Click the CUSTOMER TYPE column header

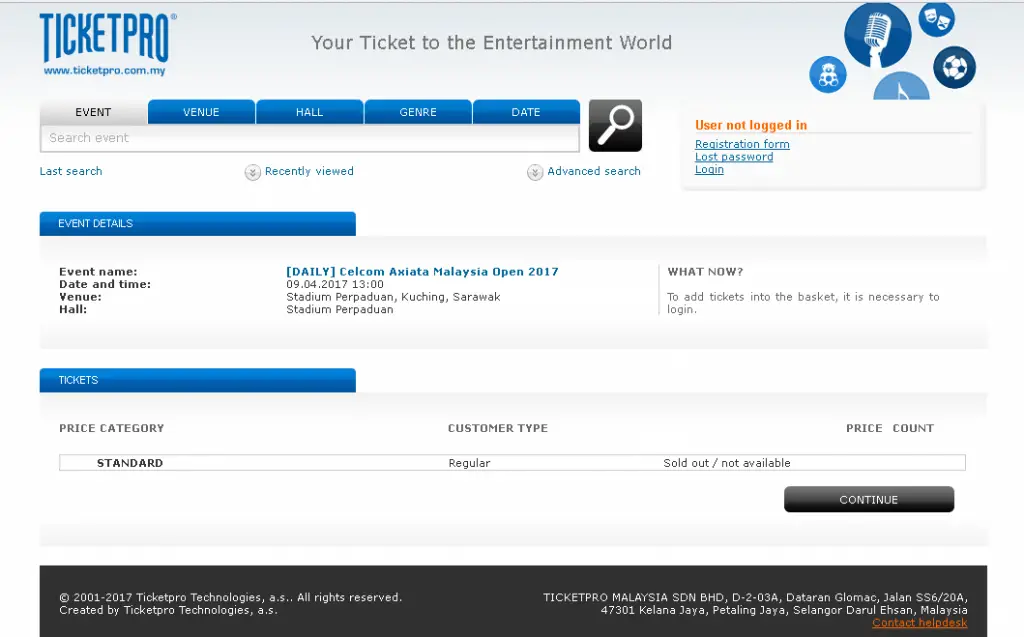pyautogui.click(x=498, y=429)
